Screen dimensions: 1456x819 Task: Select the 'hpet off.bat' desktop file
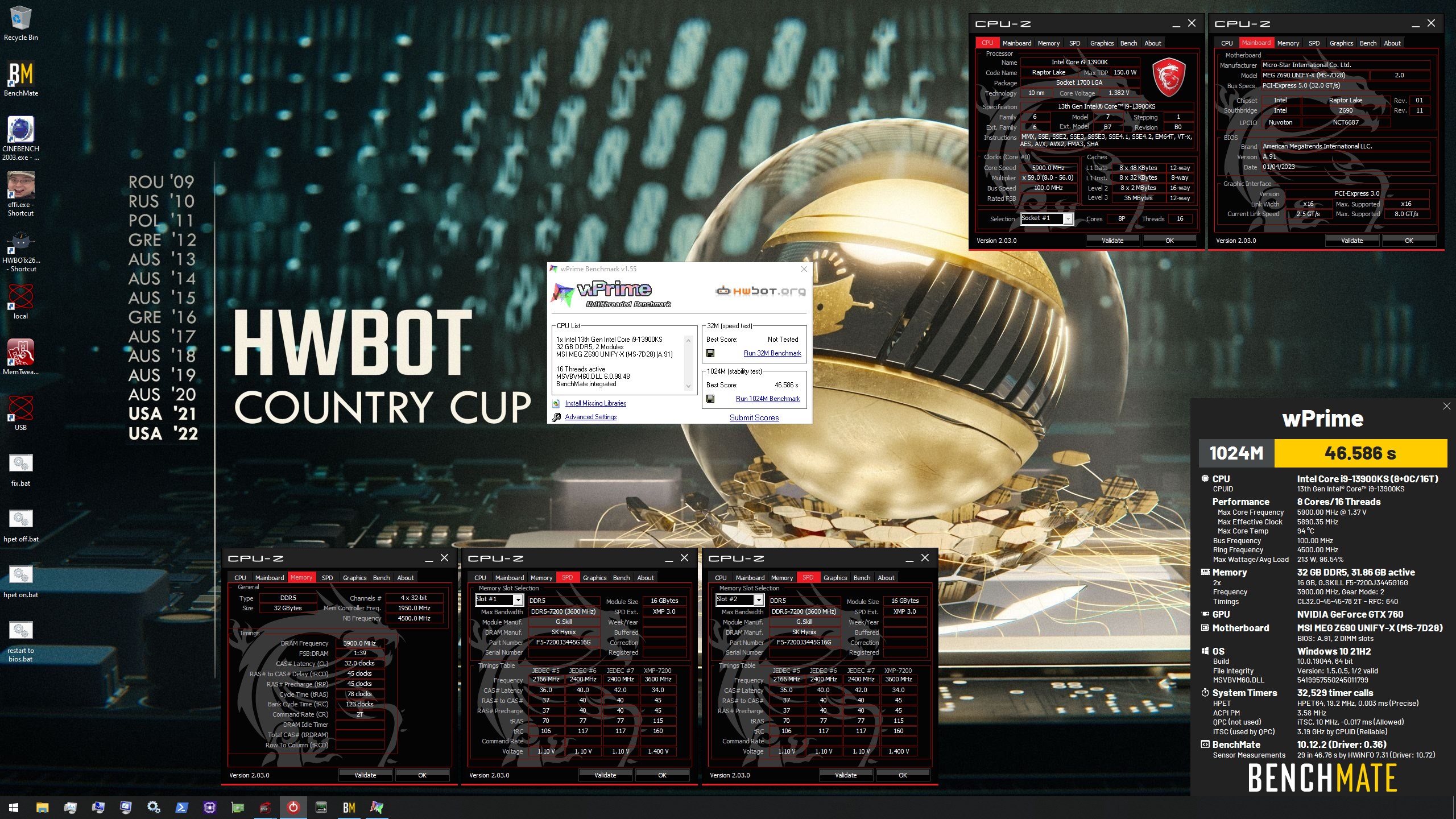coord(20,525)
